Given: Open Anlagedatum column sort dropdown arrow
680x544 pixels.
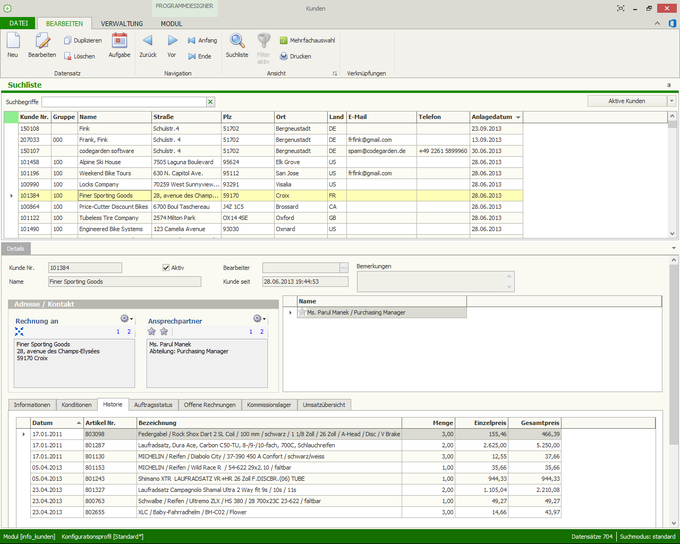Looking at the screenshot, I should [x=518, y=117].
